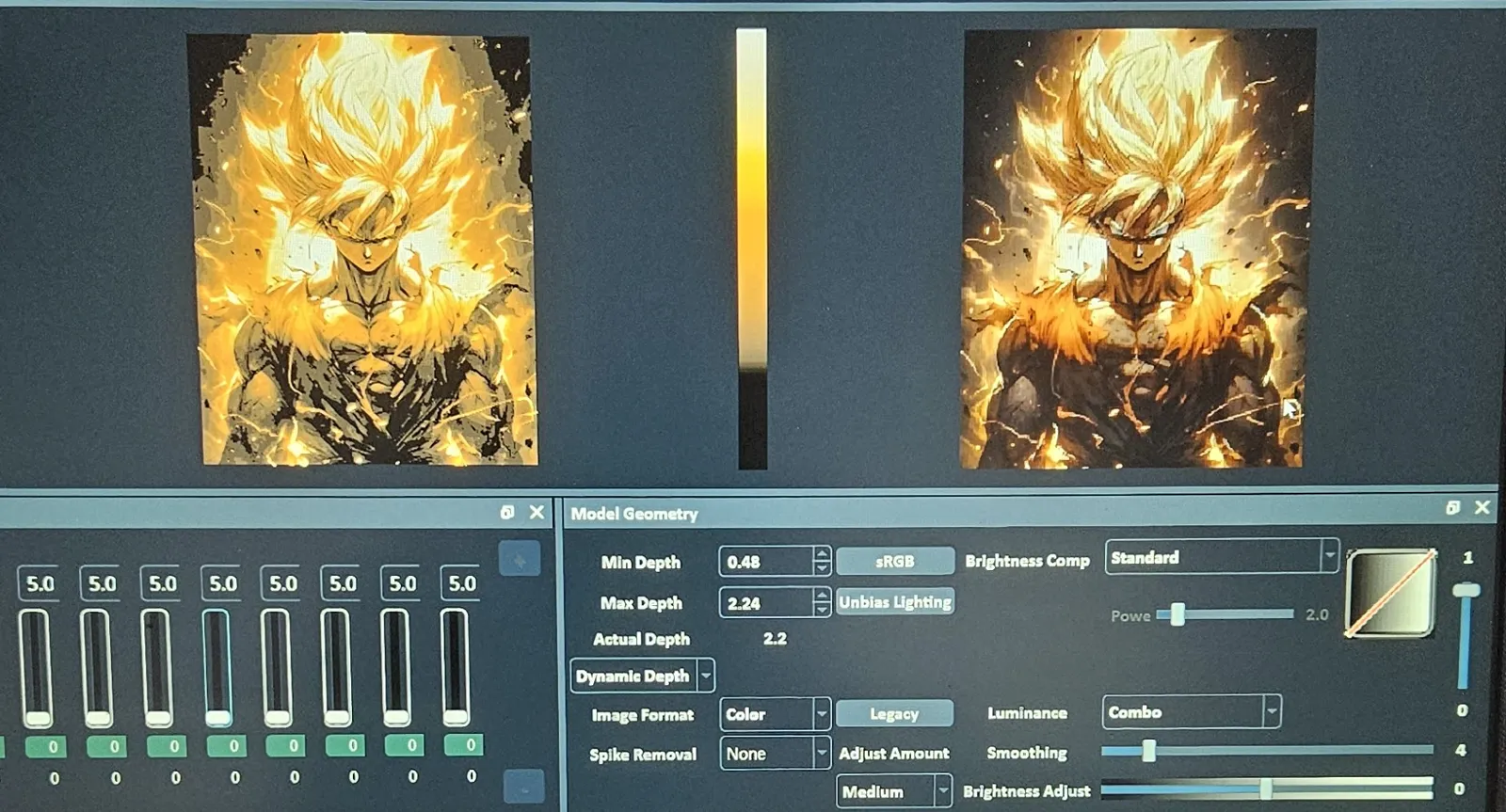The height and width of the screenshot is (812, 1506).
Task: Increase Max Depth with up stepper
Action: tap(822, 596)
